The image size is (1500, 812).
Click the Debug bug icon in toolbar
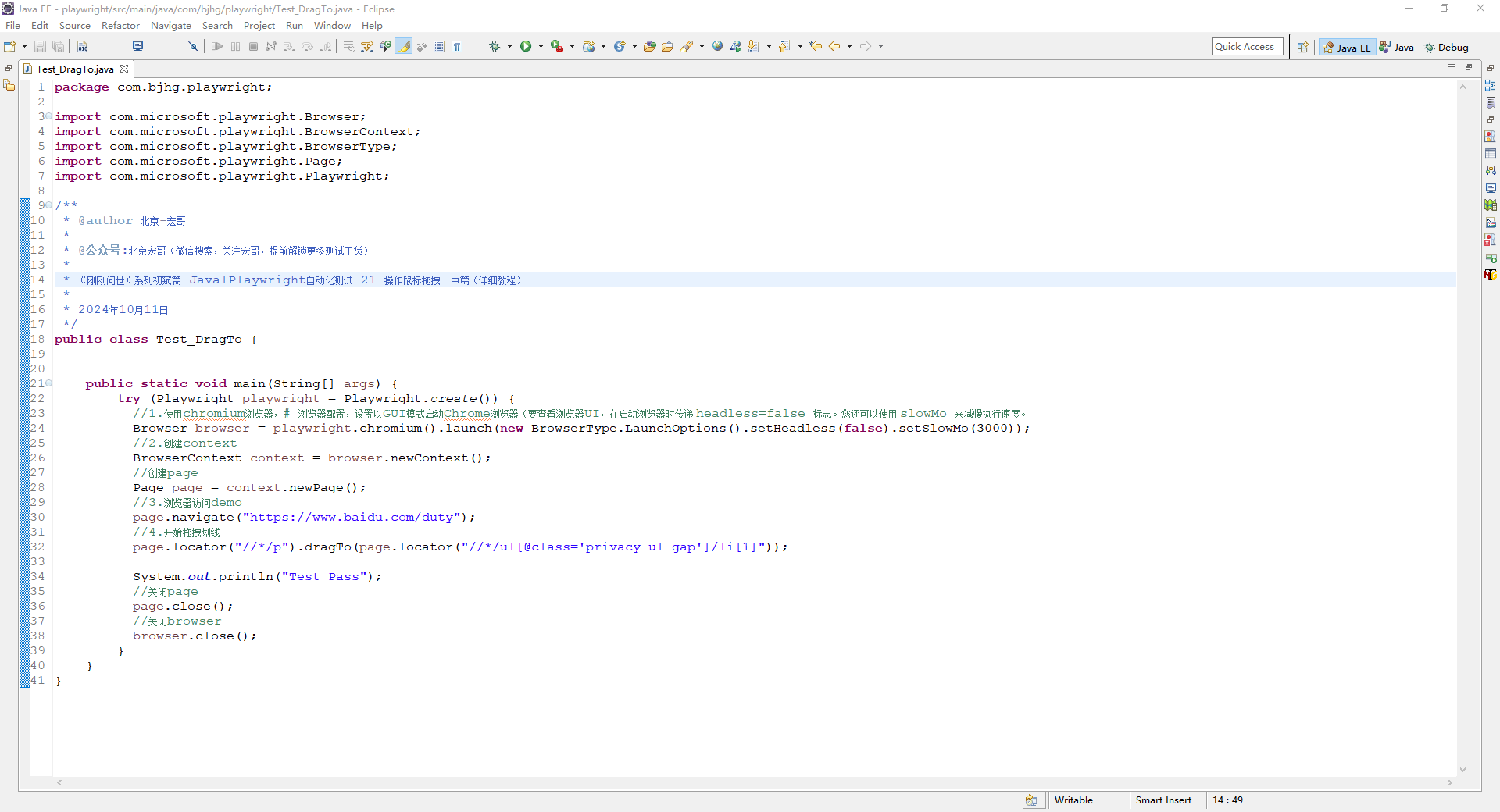point(495,47)
